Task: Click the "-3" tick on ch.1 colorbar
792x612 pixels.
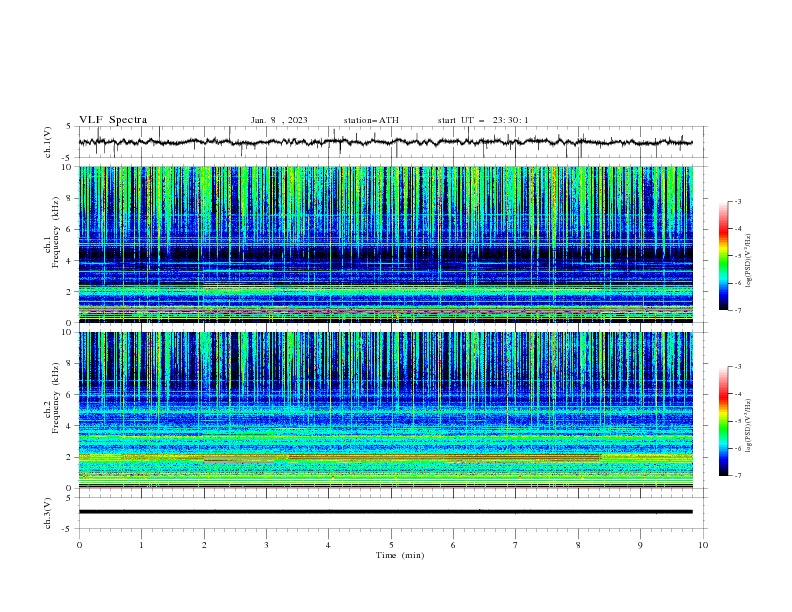Action: click(737, 201)
